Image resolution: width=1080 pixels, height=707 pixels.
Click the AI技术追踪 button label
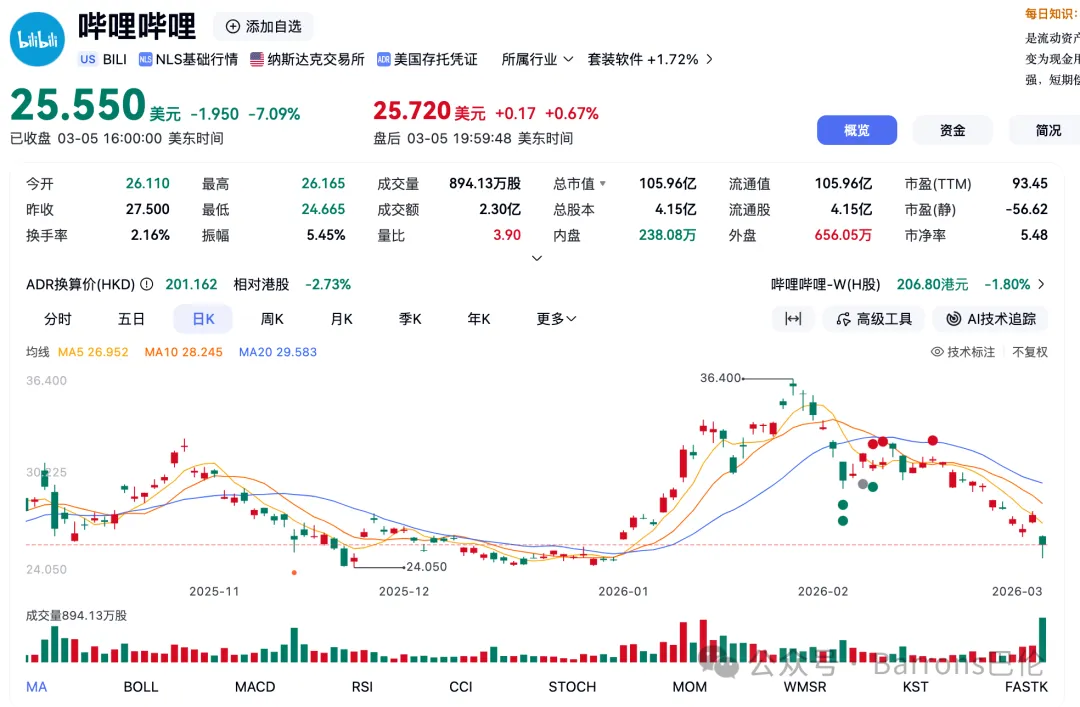pyautogui.click(x=1001, y=319)
